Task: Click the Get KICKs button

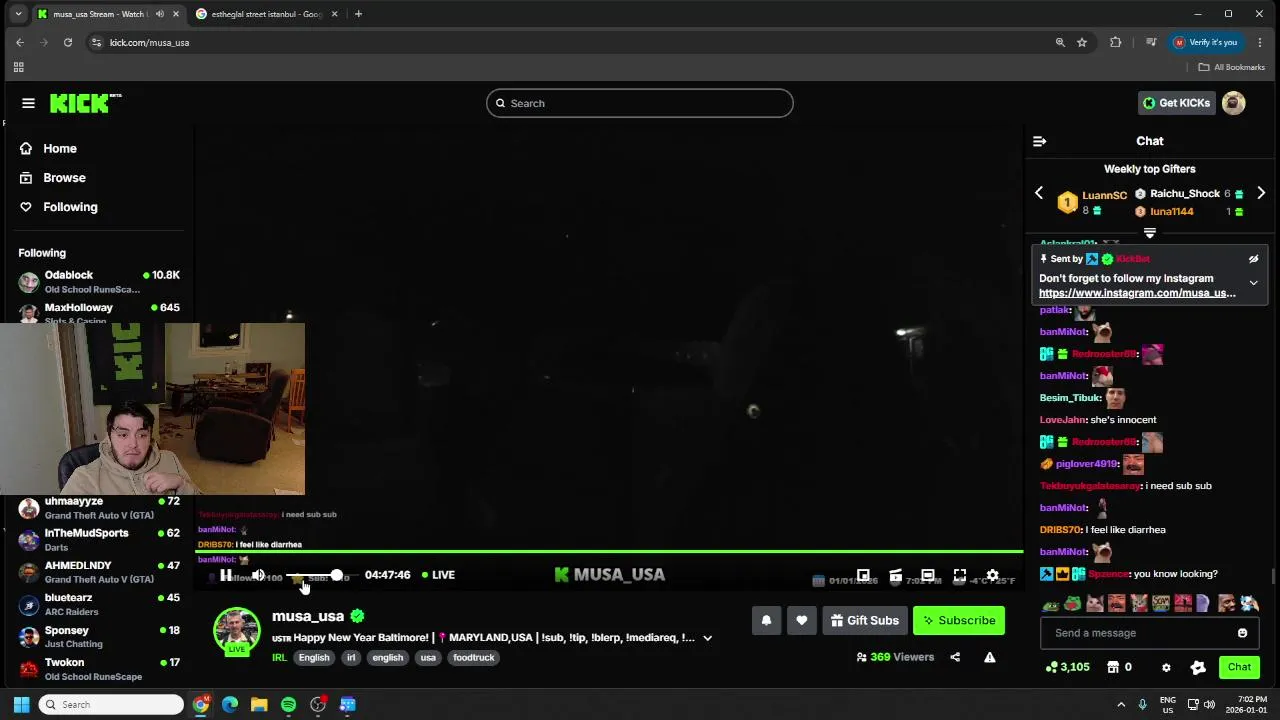Action: tap(1177, 103)
